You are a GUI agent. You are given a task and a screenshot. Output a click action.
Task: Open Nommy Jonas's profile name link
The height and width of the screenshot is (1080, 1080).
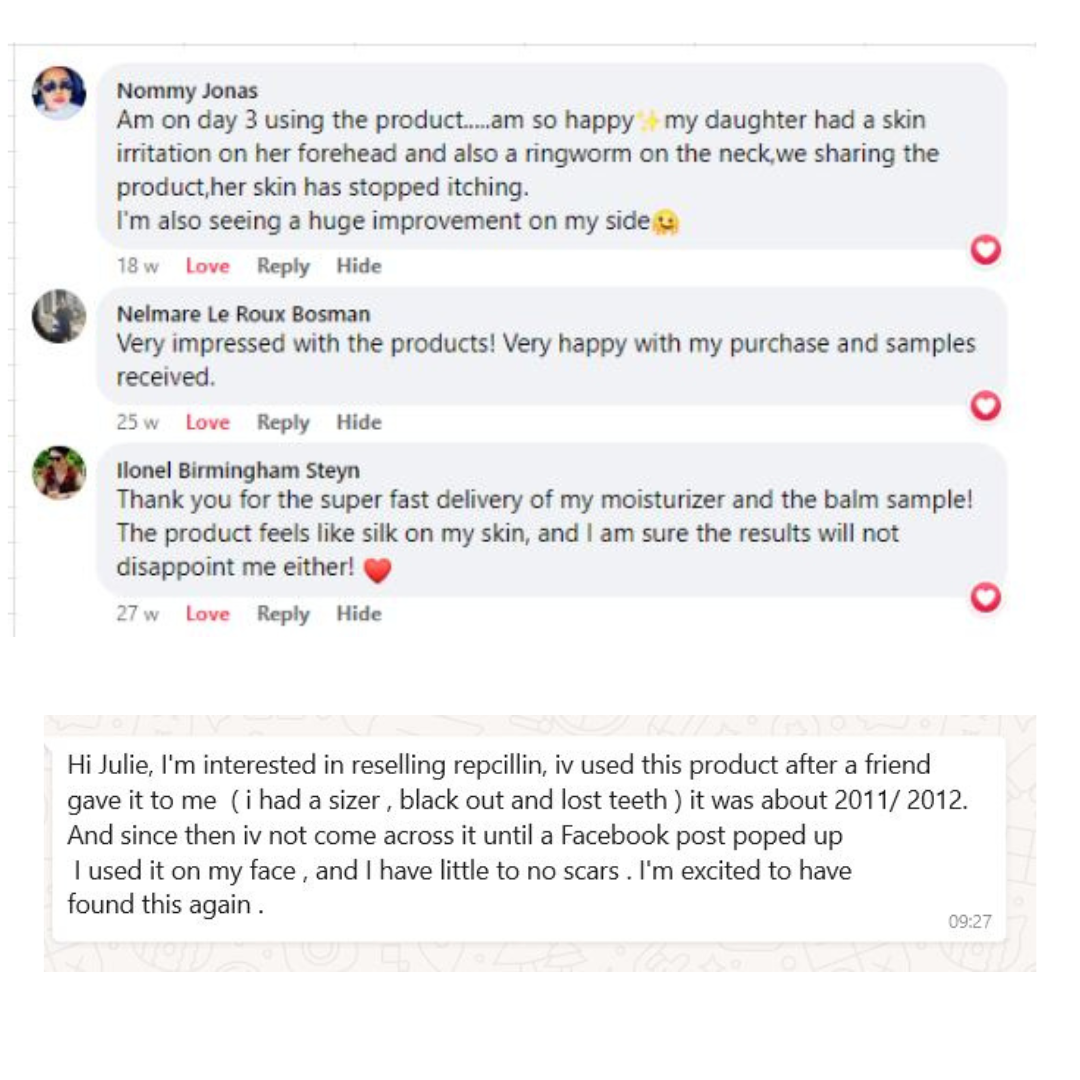[187, 91]
